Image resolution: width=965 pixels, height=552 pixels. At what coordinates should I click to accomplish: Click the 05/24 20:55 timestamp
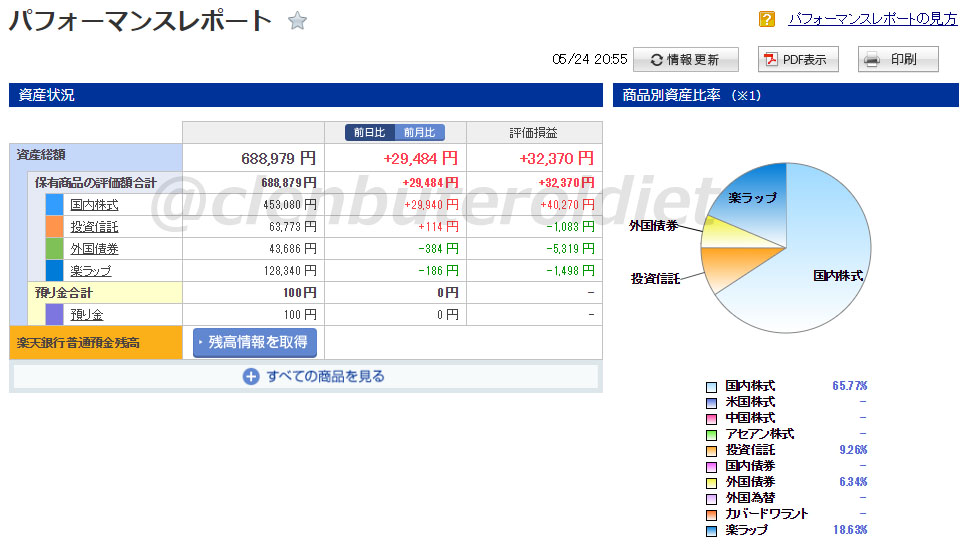click(590, 59)
